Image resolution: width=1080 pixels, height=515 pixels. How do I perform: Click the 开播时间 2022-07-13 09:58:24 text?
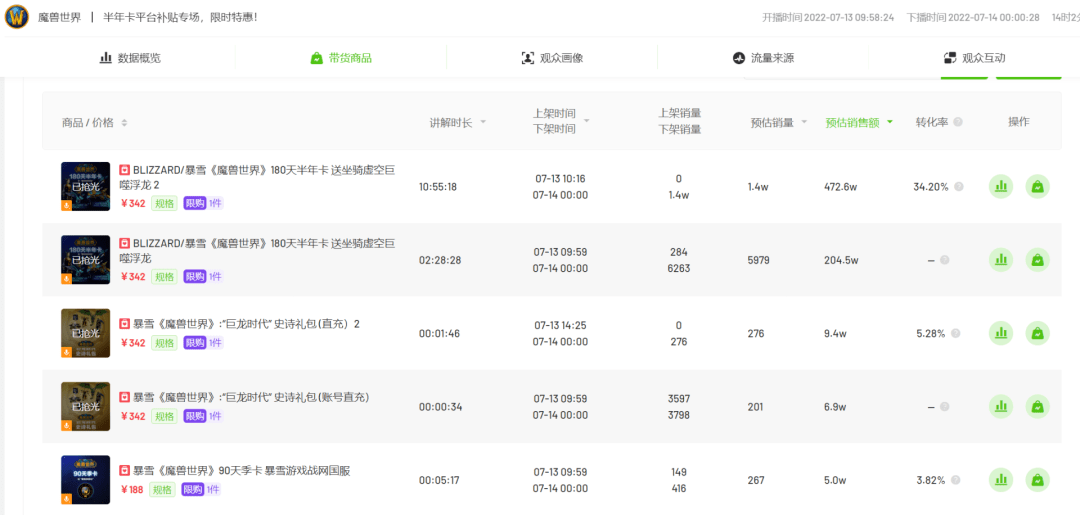tap(828, 17)
